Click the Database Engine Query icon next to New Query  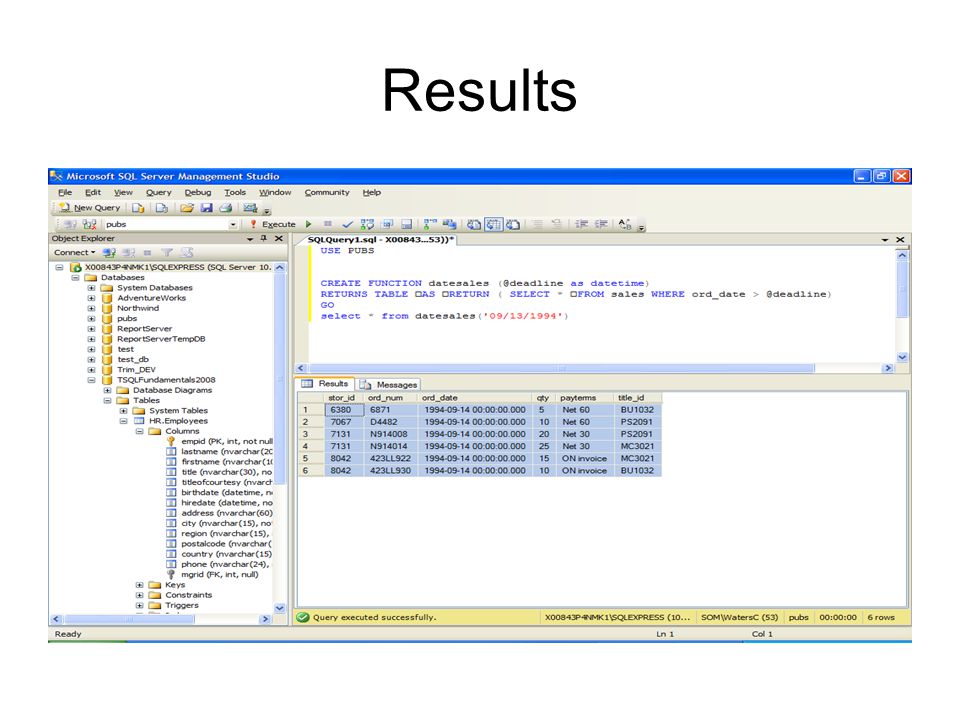click(x=138, y=208)
